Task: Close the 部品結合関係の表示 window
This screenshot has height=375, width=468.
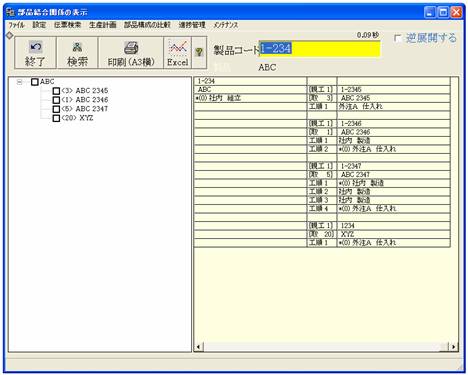Action: point(456,13)
